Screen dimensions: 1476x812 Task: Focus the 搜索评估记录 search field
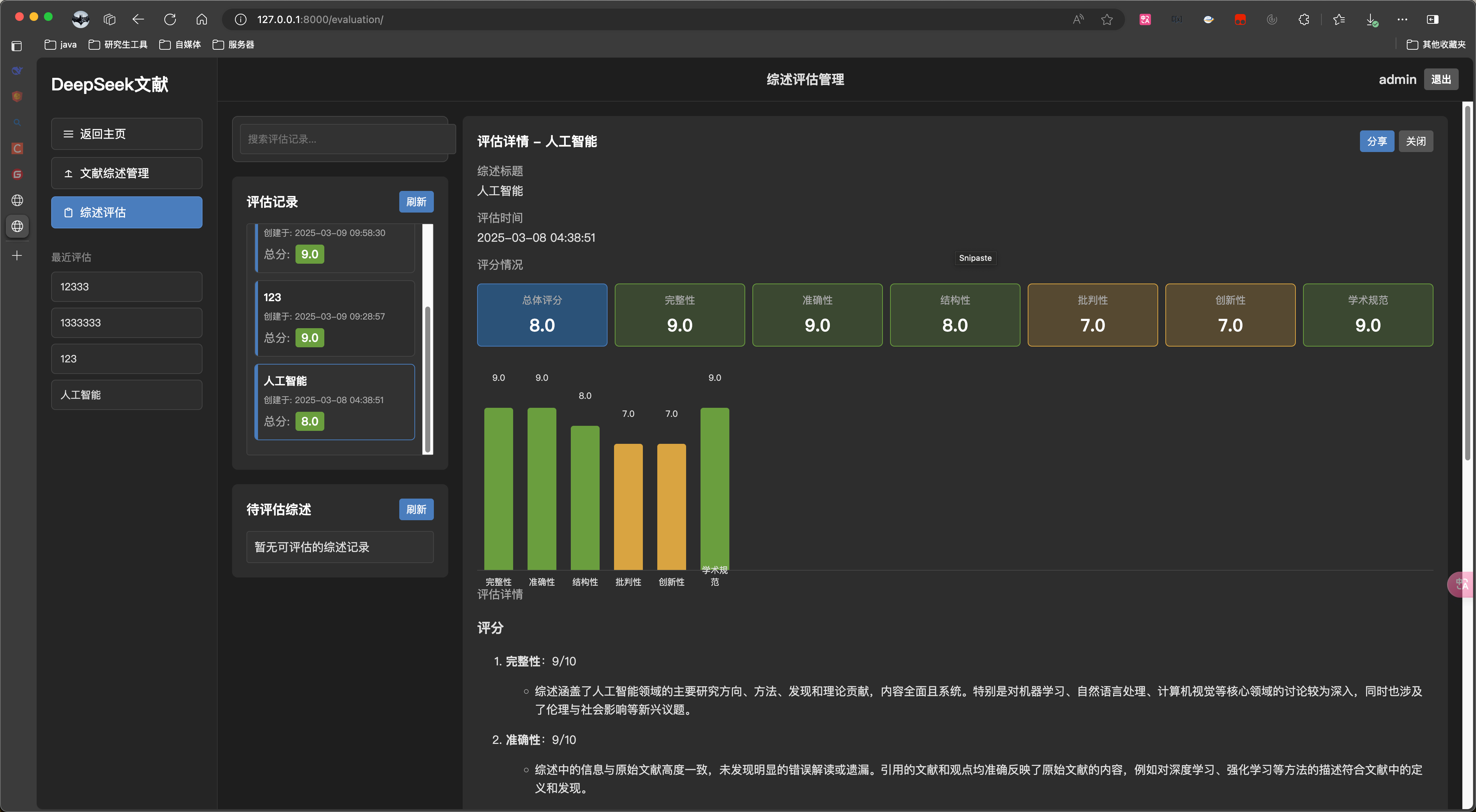[348, 139]
